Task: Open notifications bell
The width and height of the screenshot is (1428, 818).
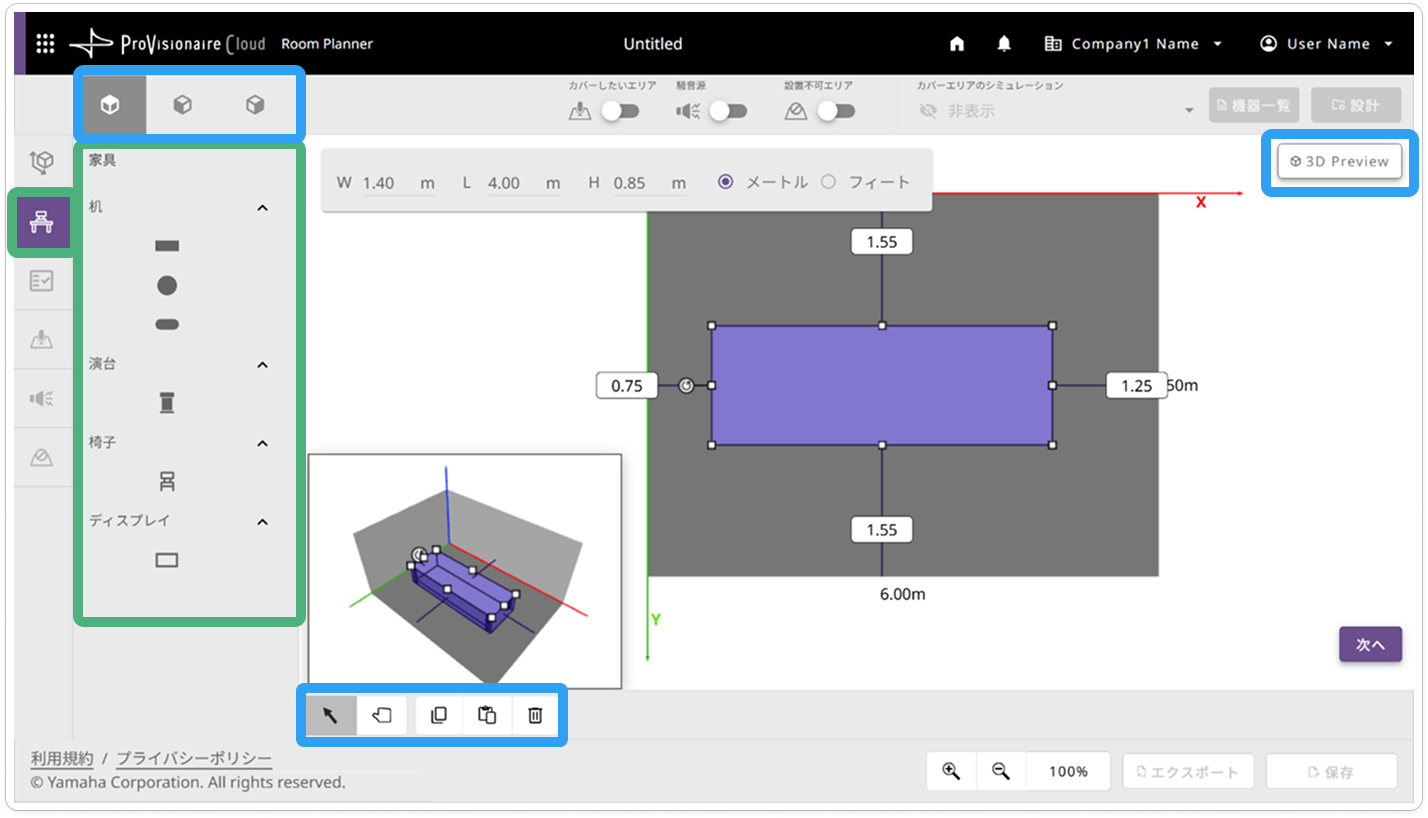Action: tap(1004, 44)
